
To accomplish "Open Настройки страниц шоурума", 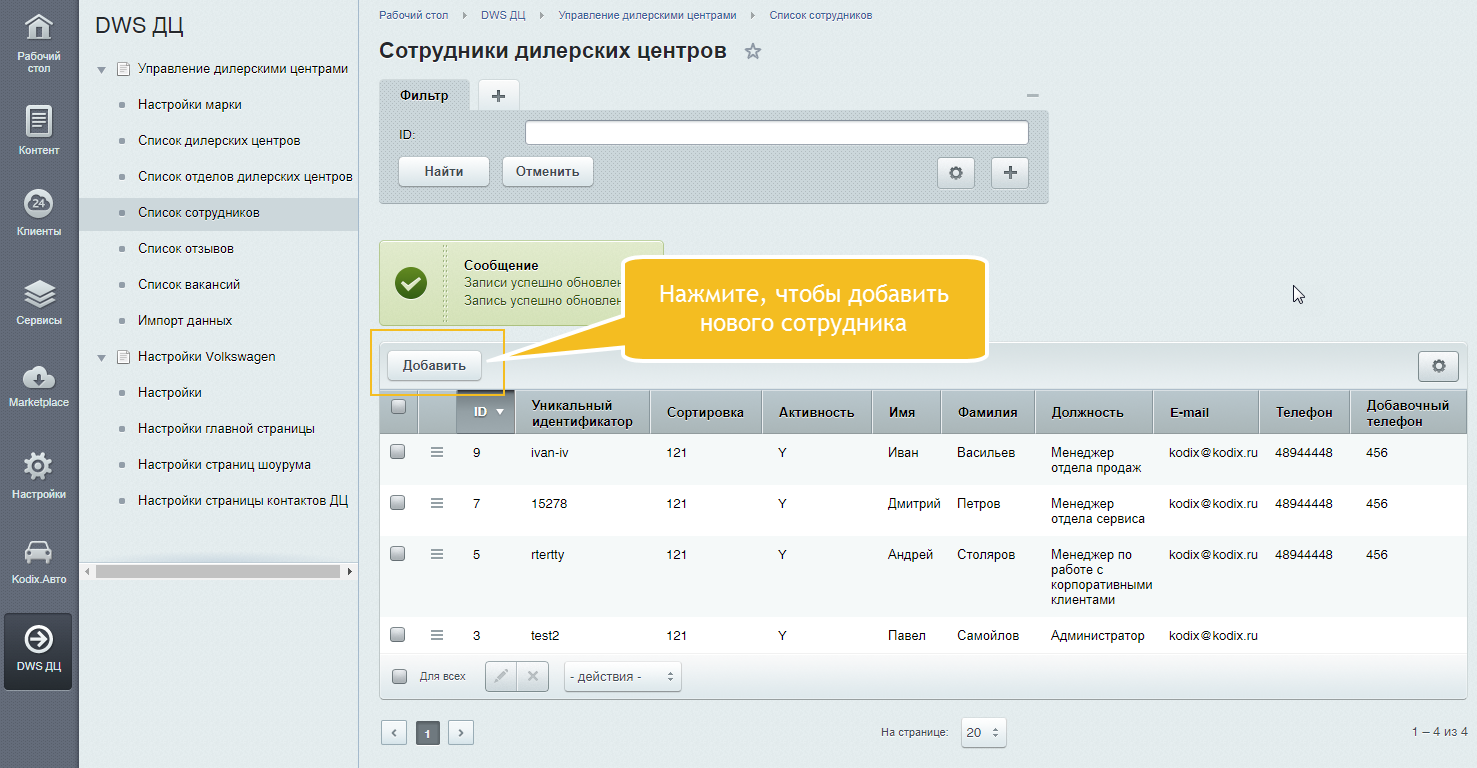I will [x=224, y=465].
